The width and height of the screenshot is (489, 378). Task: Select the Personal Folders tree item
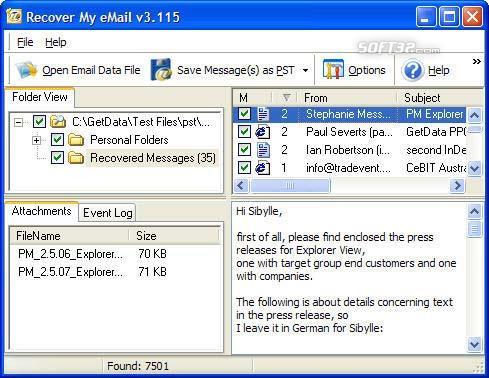[129, 140]
